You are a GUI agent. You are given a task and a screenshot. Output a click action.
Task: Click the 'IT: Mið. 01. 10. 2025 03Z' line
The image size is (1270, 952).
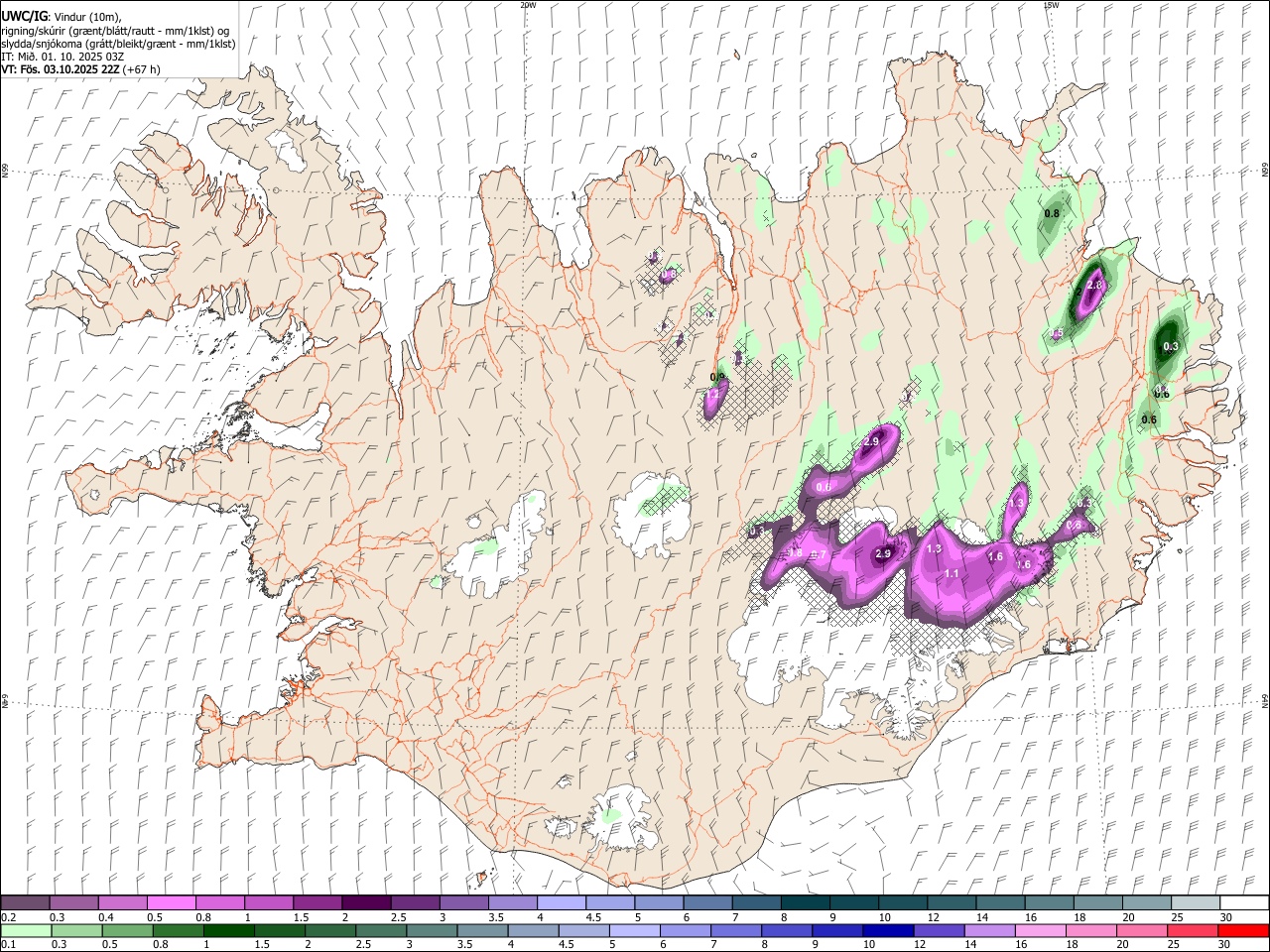[63, 57]
